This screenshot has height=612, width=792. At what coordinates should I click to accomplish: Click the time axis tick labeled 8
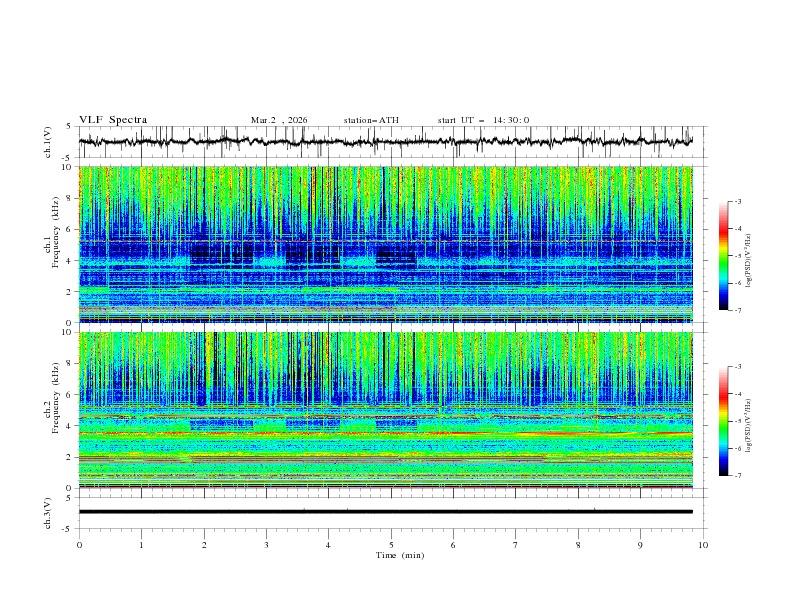click(578, 545)
